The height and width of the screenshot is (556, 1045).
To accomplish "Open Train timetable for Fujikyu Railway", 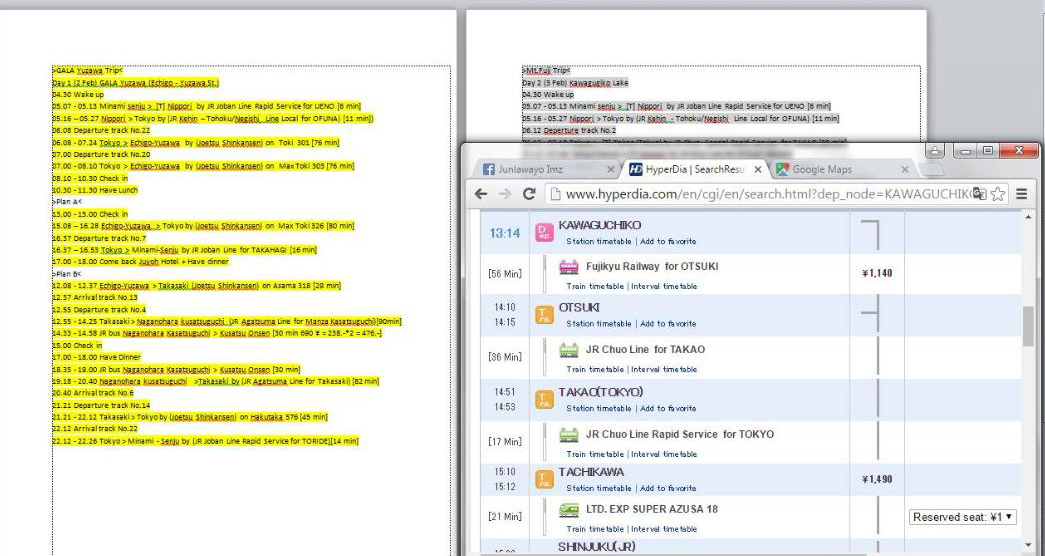I will coord(595,286).
